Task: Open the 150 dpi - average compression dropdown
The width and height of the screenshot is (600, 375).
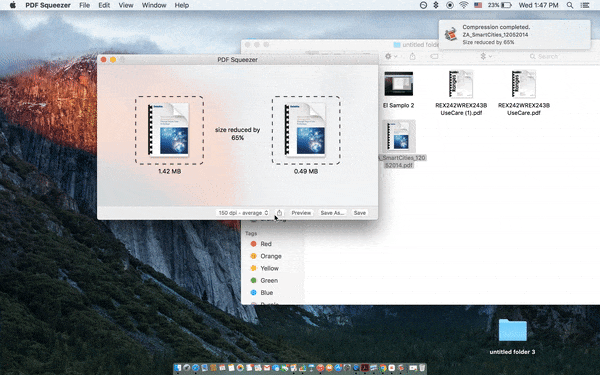Action: coord(243,213)
